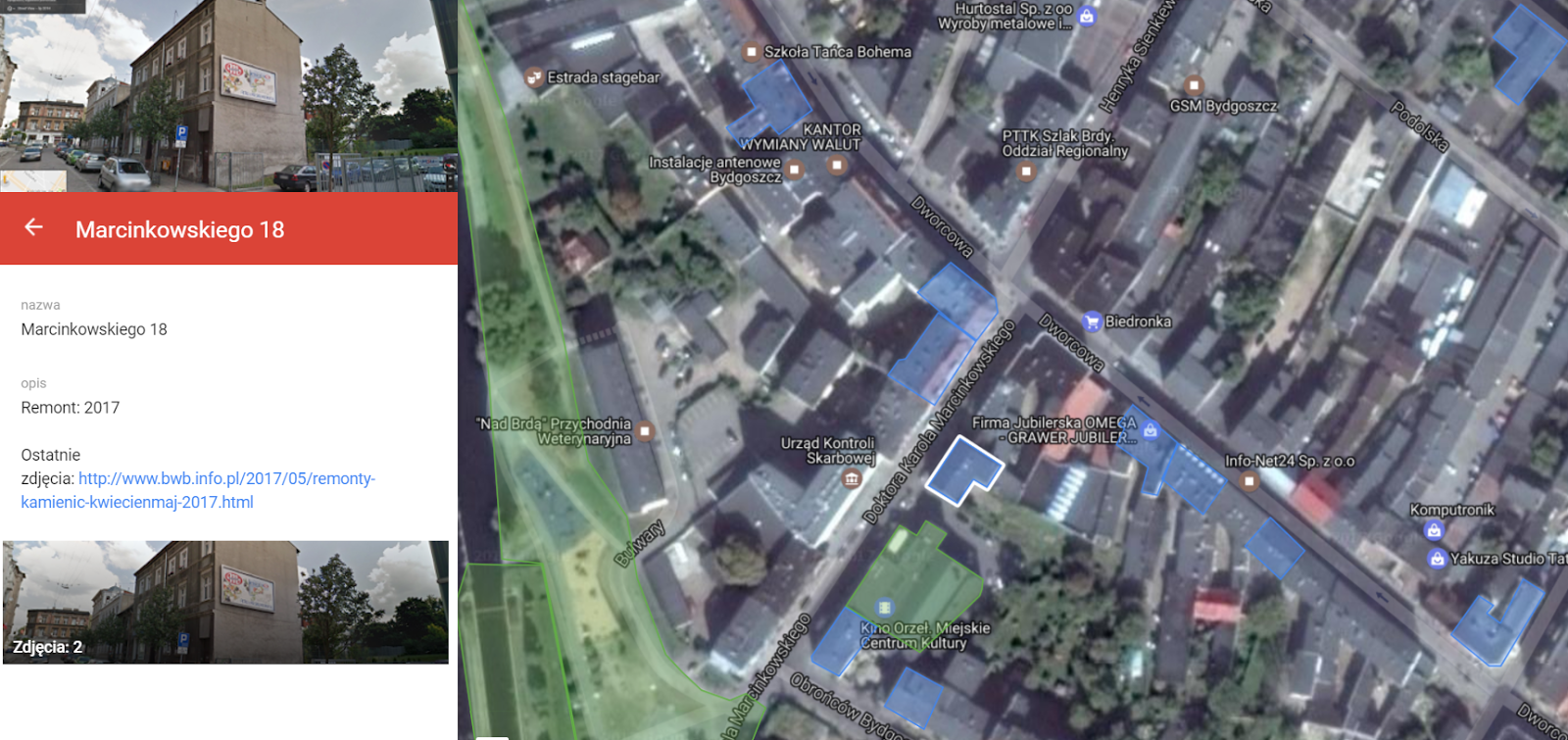Select the Komputronik shop marker

click(1434, 530)
